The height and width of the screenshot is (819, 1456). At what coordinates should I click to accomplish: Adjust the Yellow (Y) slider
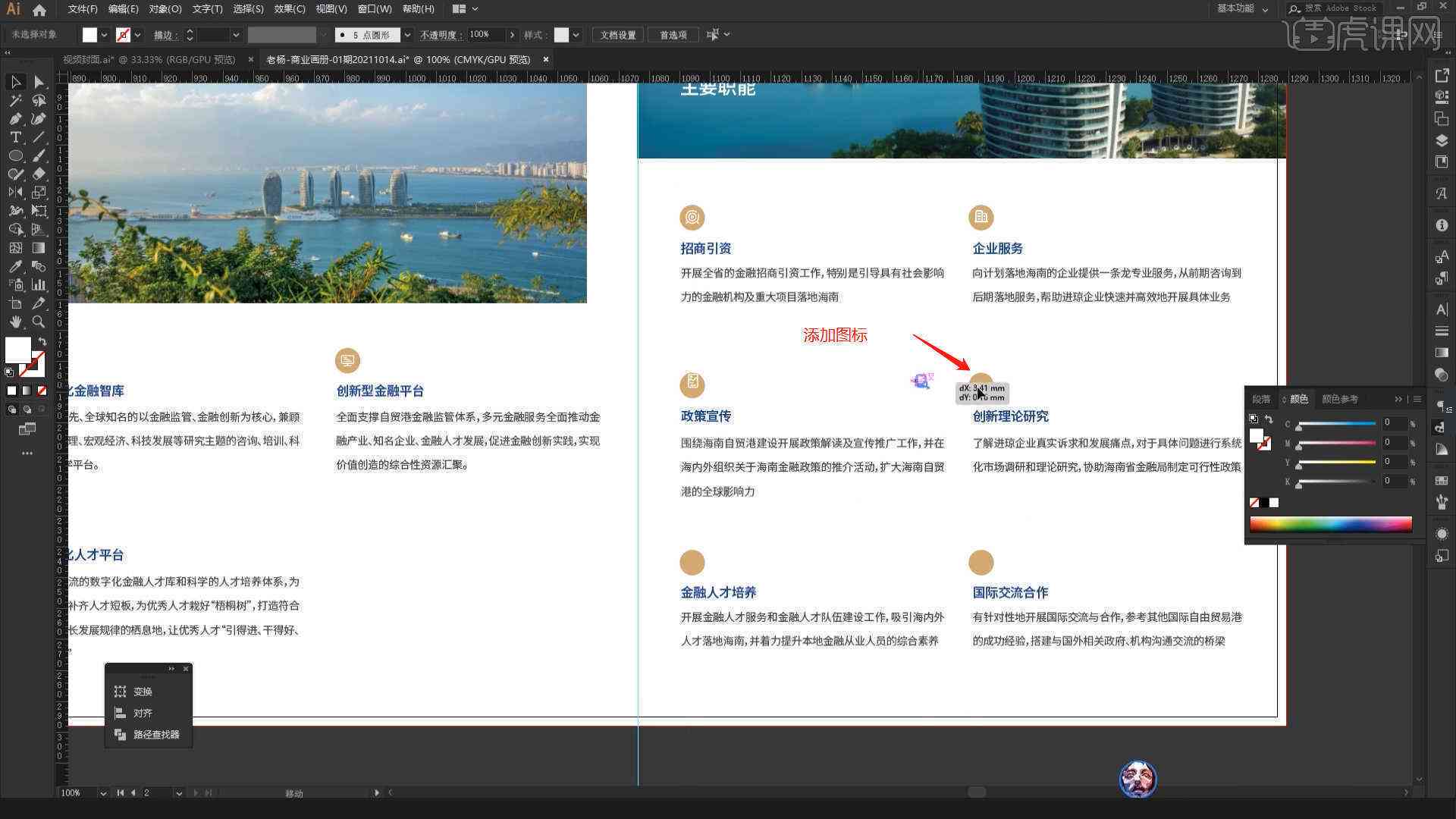[x=1336, y=463]
